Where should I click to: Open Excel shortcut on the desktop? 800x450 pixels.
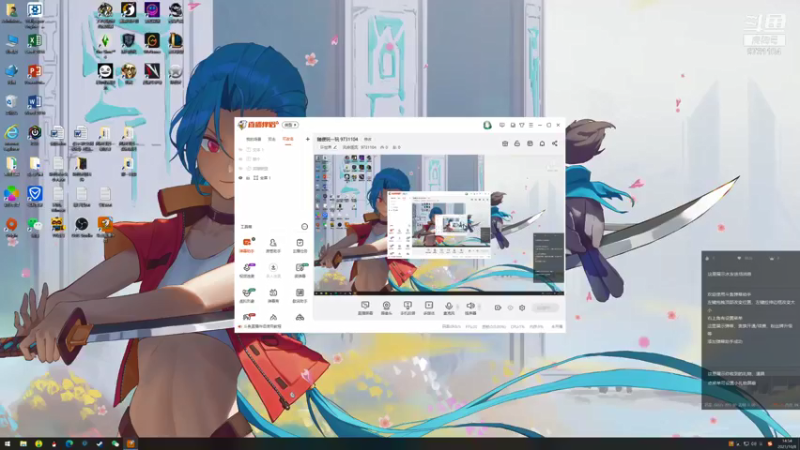34,43
